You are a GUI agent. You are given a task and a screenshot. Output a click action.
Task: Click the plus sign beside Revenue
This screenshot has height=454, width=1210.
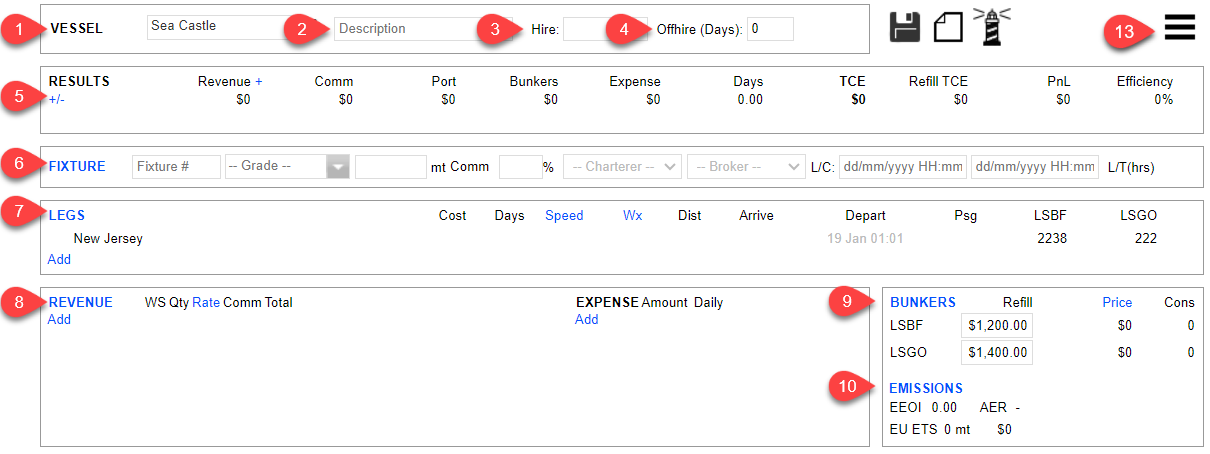point(258,82)
